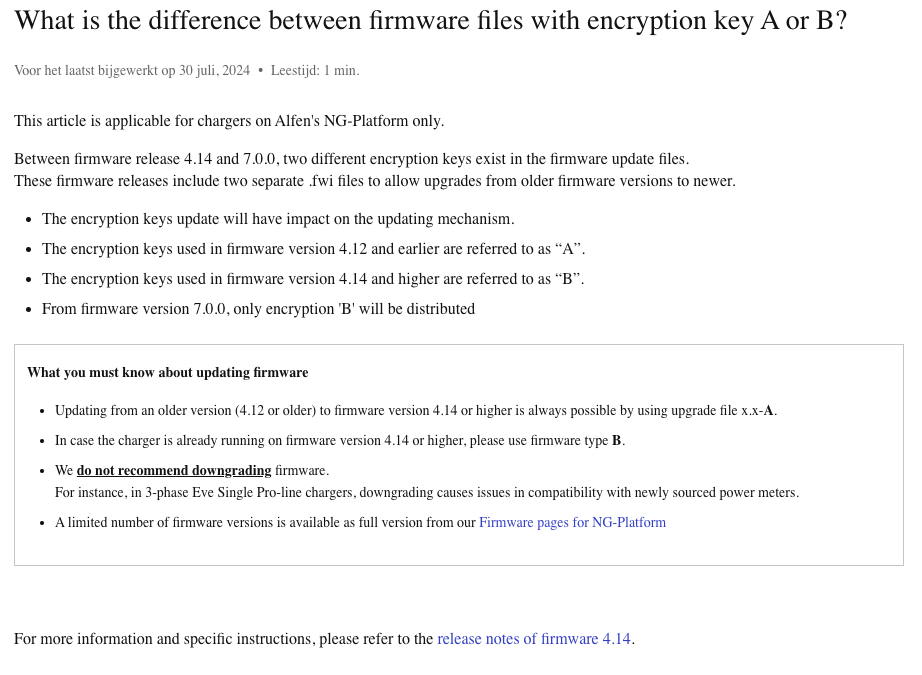922x675 pixels.
Task: Click the text "For more information and specific instructions"
Action: [x=164, y=639]
